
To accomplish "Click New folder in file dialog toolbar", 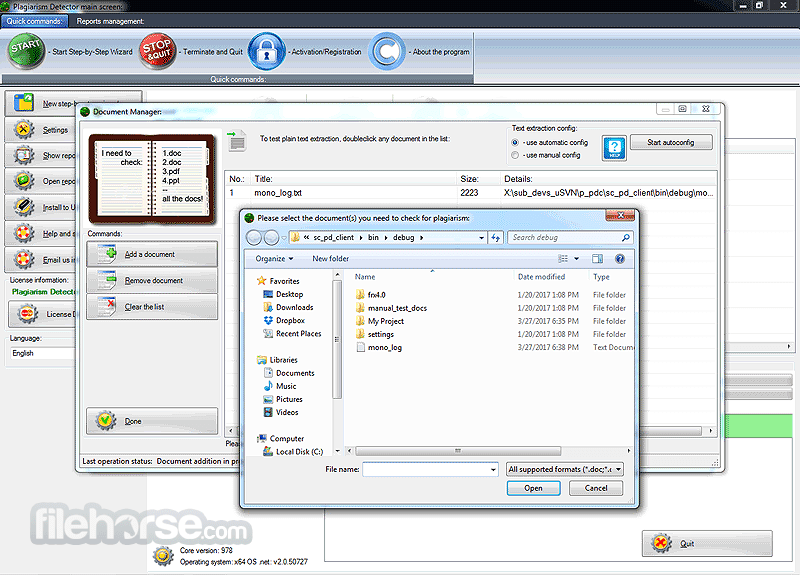I will click(x=331, y=259).
